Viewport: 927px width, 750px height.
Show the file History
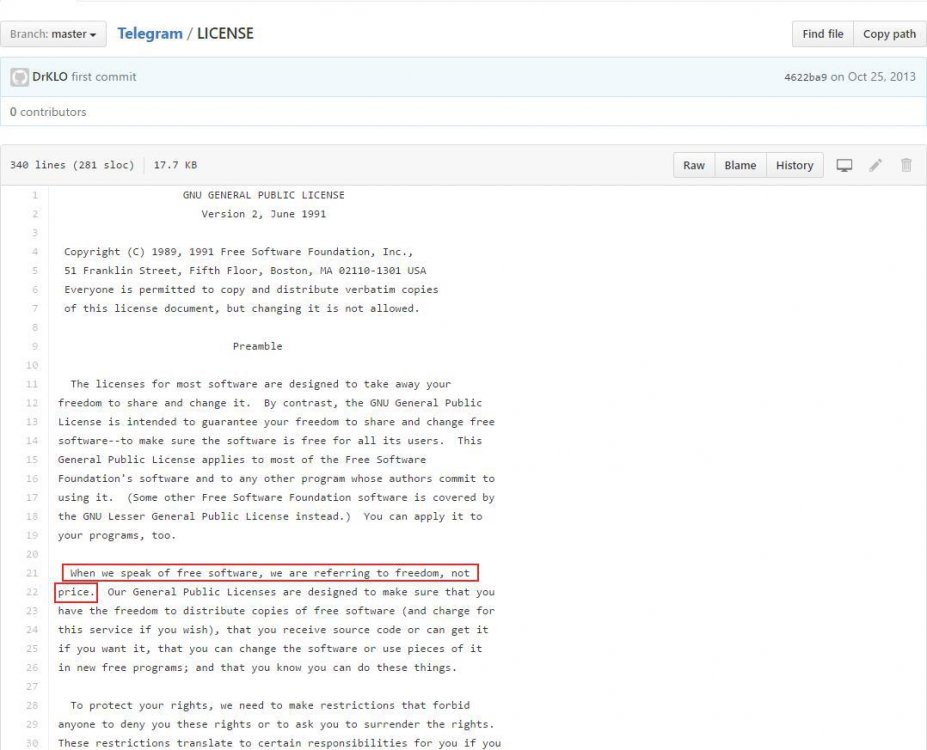pos(794,165)
